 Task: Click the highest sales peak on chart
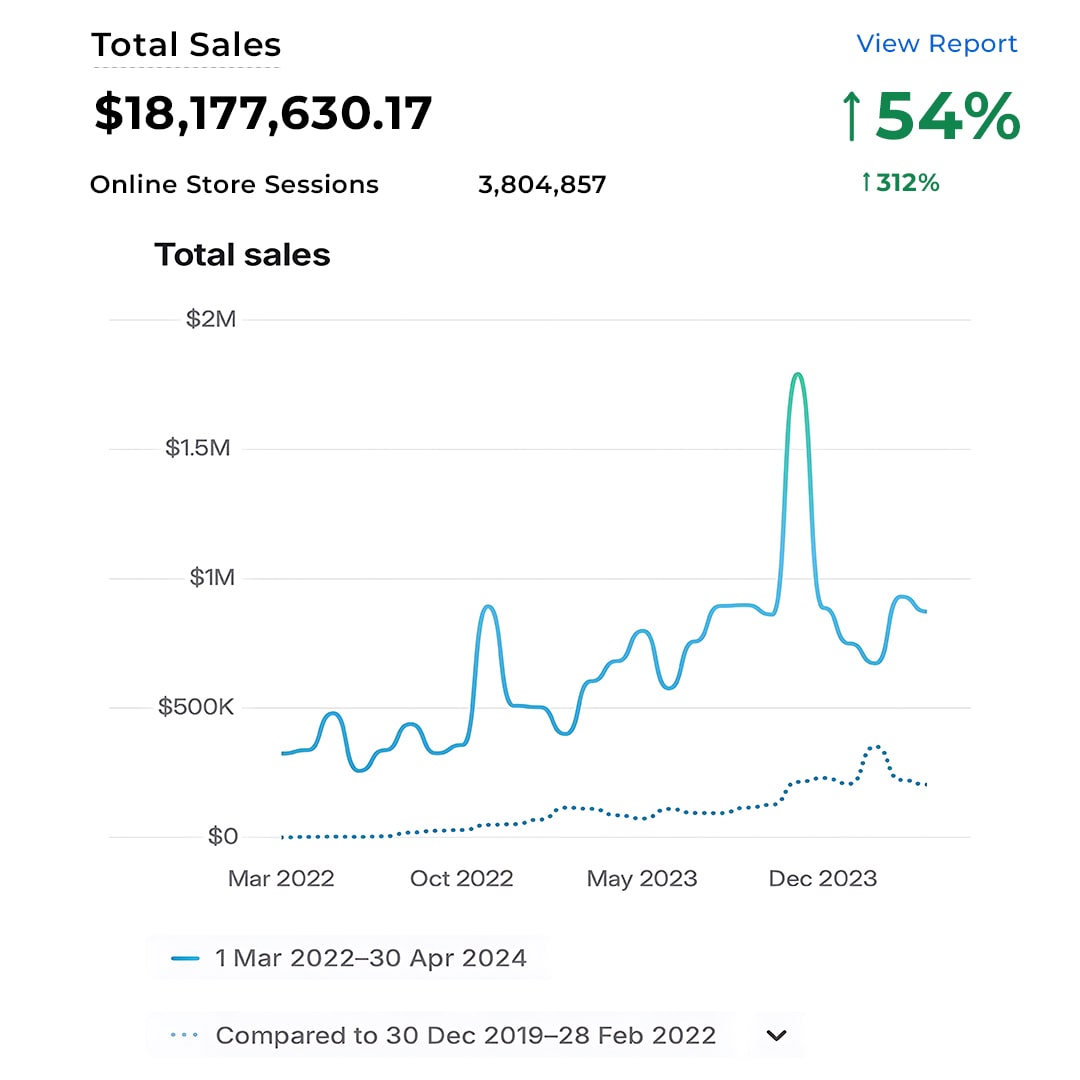pos(797,376)
